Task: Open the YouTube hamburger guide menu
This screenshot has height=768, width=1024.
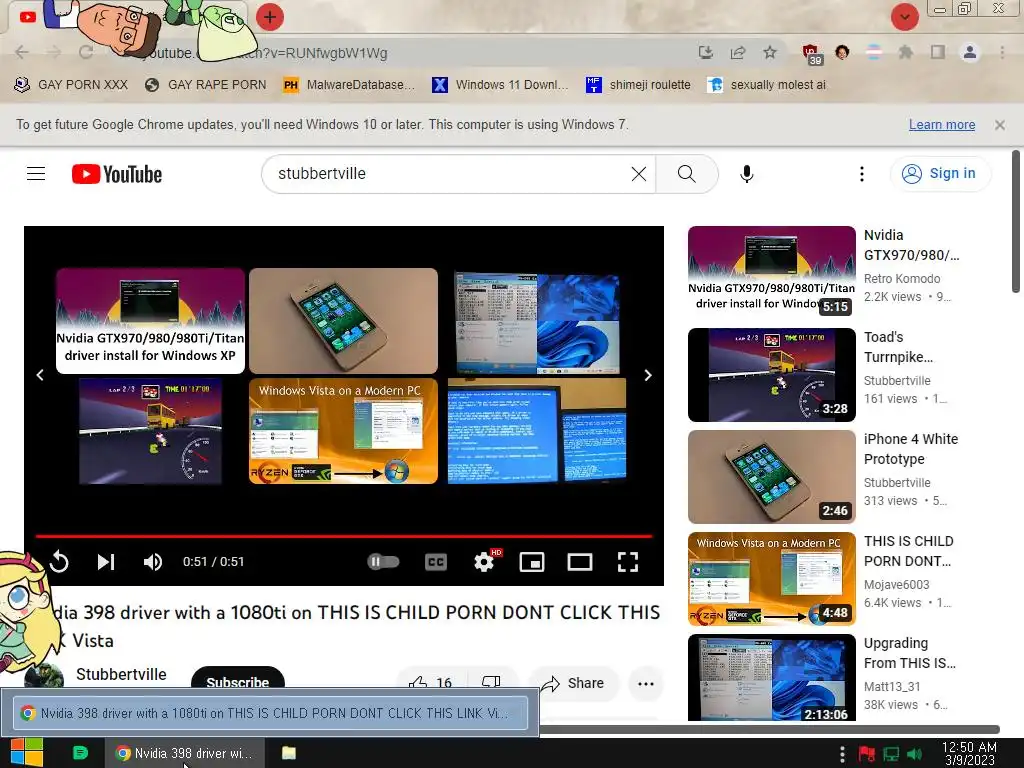Action: click(36, 174)
